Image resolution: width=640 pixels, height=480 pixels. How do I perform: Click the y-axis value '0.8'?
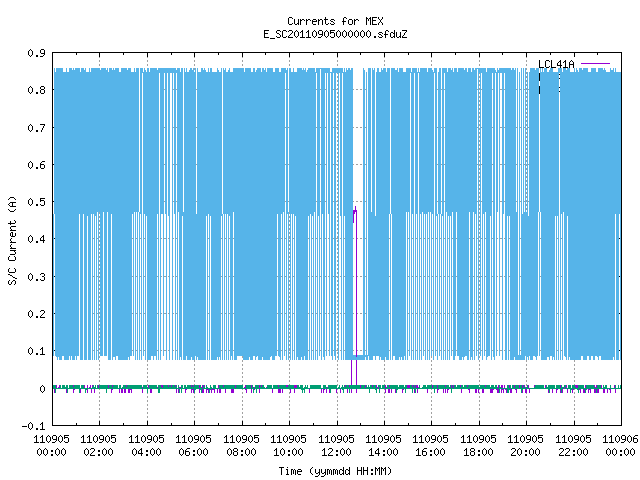pos(36,90)
